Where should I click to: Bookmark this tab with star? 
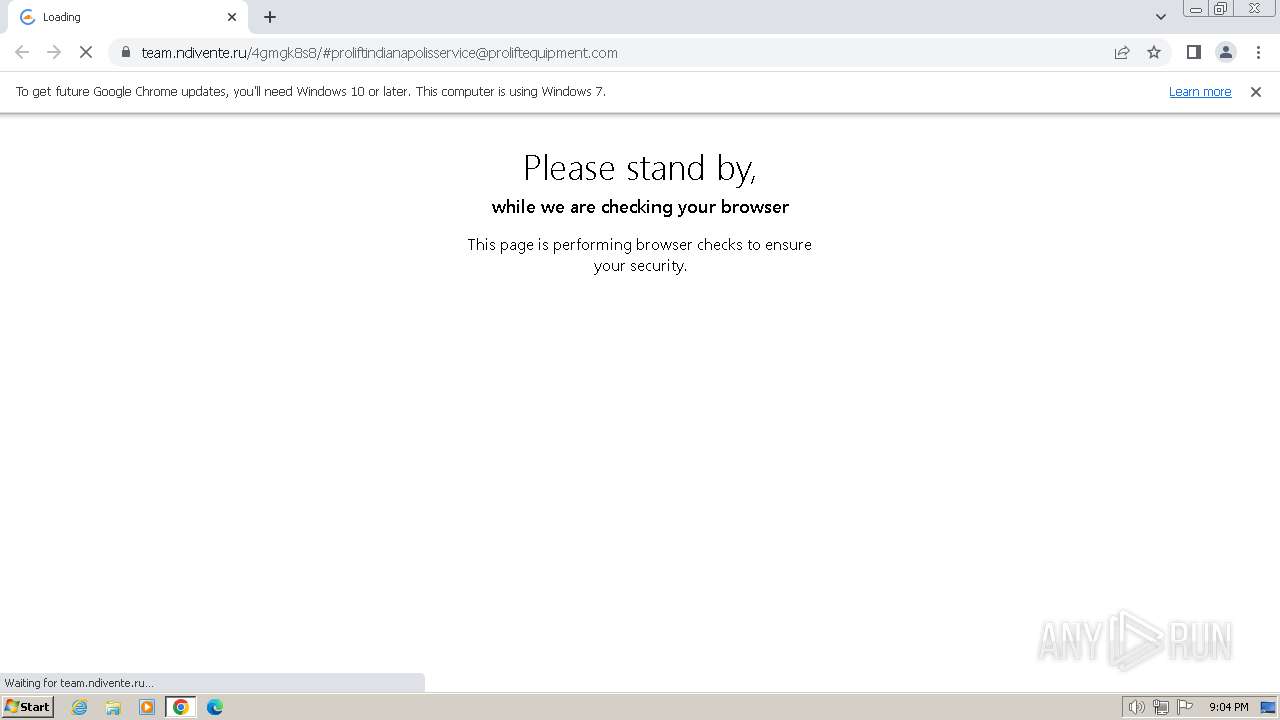pyautogui.click(x=1154, y=52)
